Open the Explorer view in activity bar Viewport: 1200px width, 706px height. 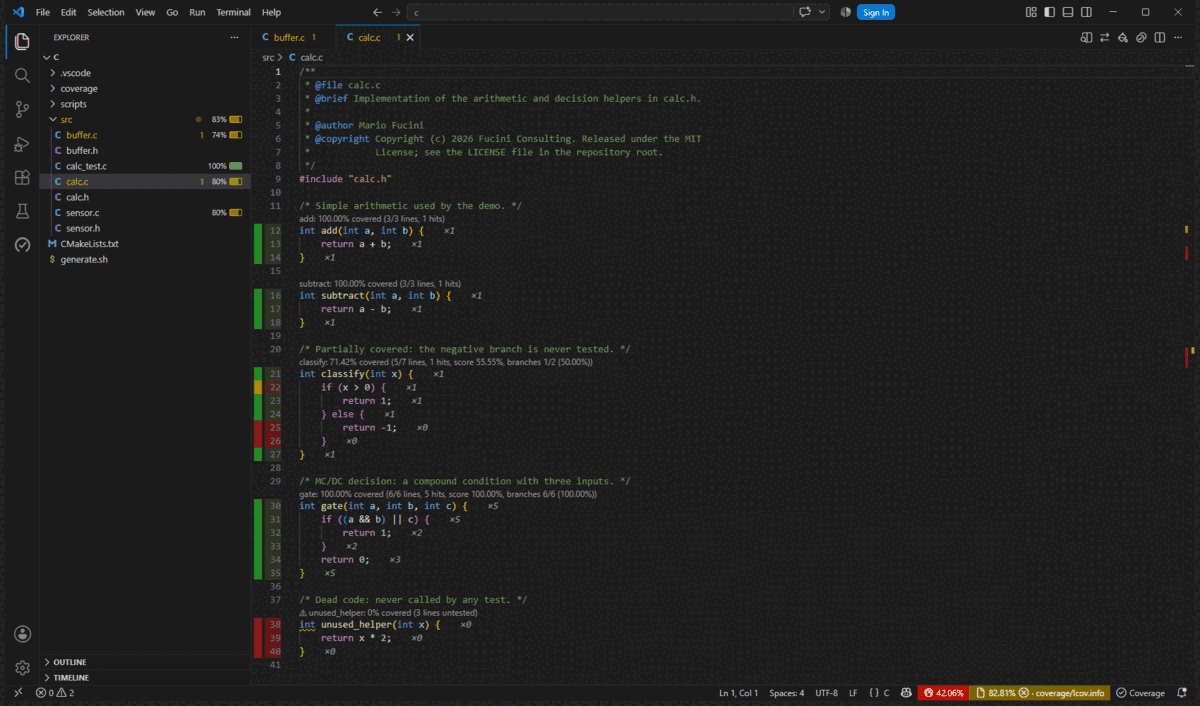22,41
